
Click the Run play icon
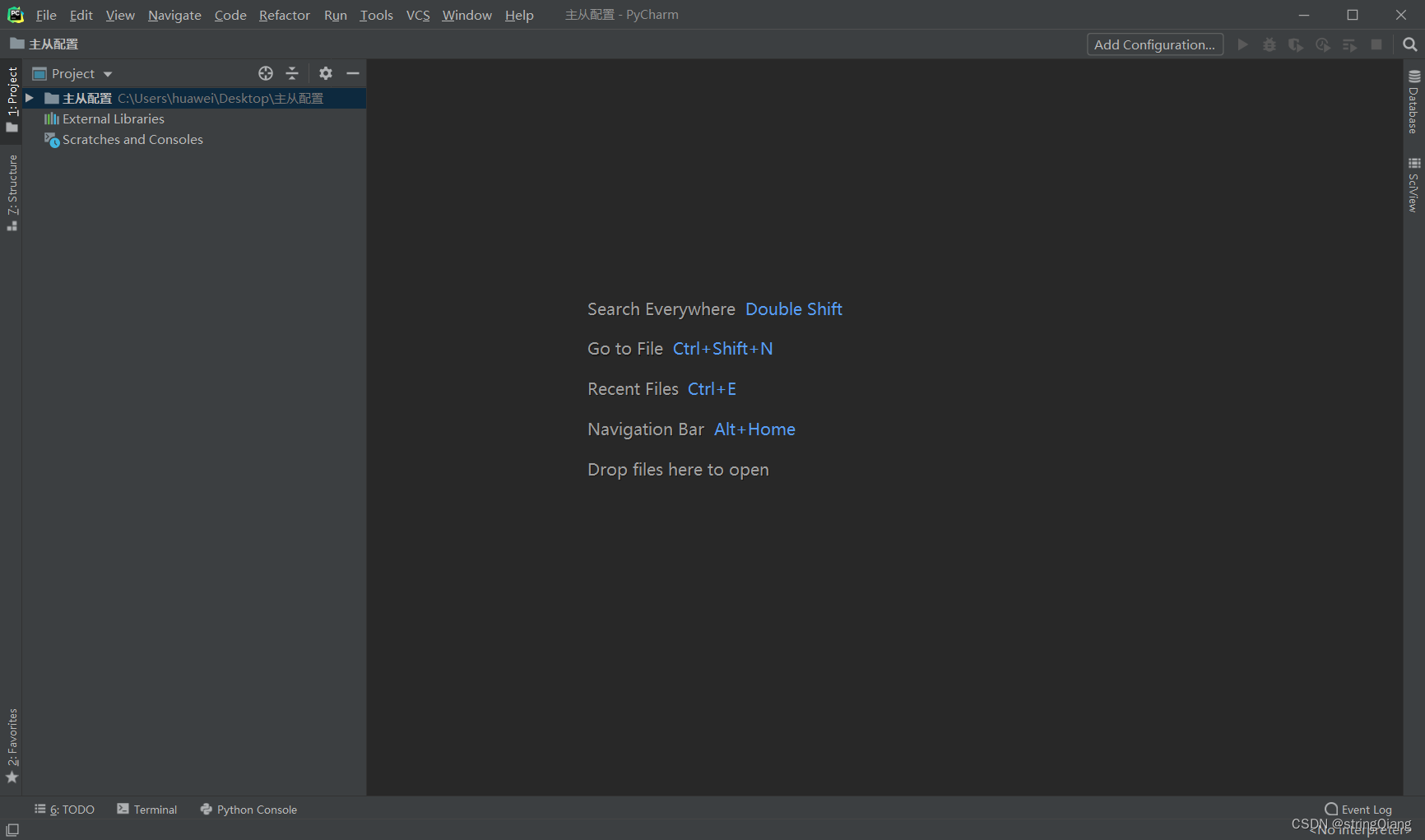click(1243, 44)
